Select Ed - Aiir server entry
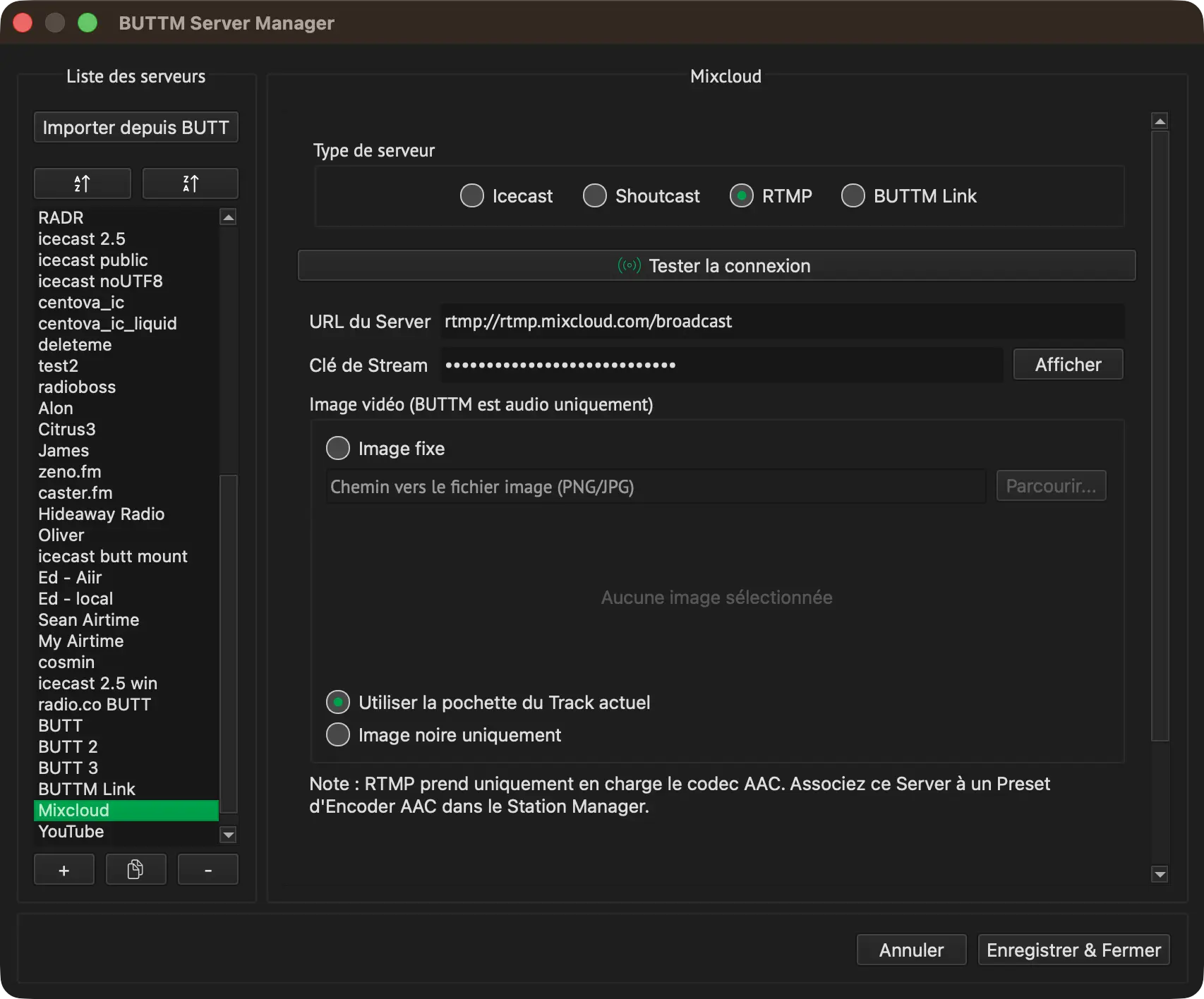 [x=126, y=577]
